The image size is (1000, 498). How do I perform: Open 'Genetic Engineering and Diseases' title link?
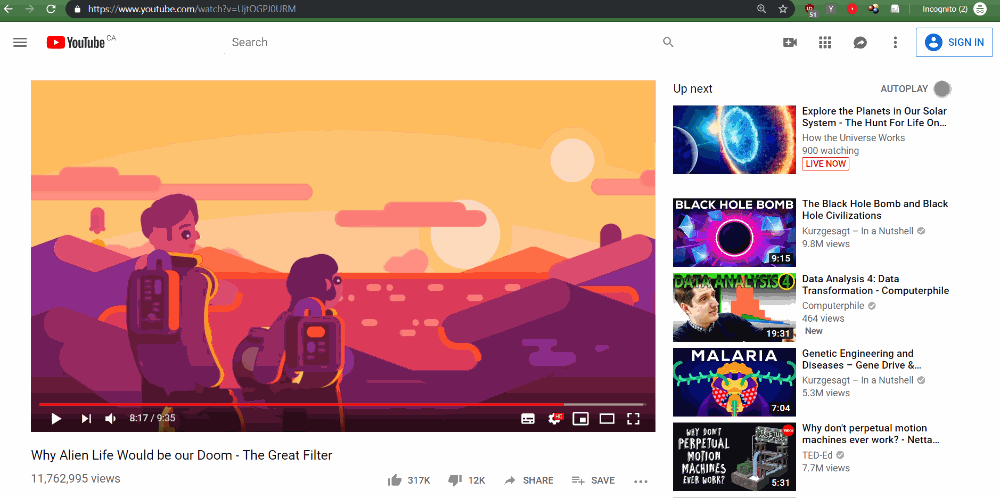pos(862,359)
